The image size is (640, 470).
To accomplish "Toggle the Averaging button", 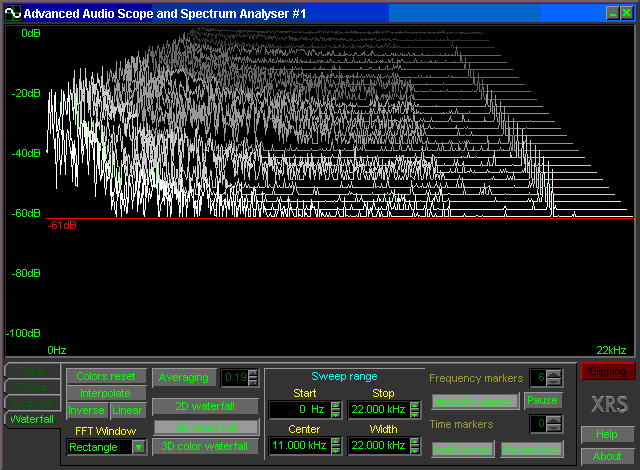I will tap(183, 377).
